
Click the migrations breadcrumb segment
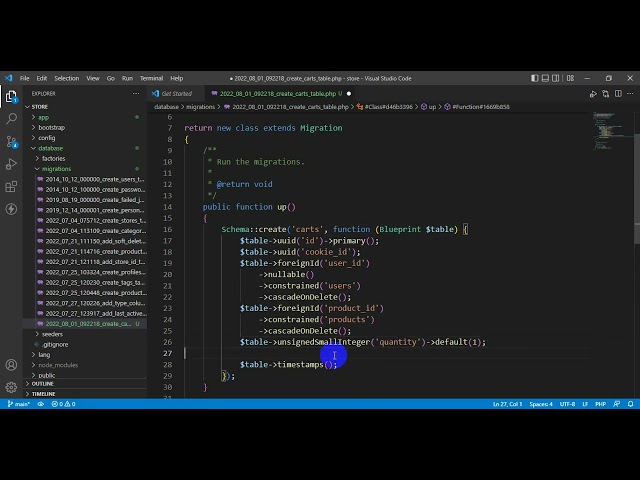click(x=200, y=107)
